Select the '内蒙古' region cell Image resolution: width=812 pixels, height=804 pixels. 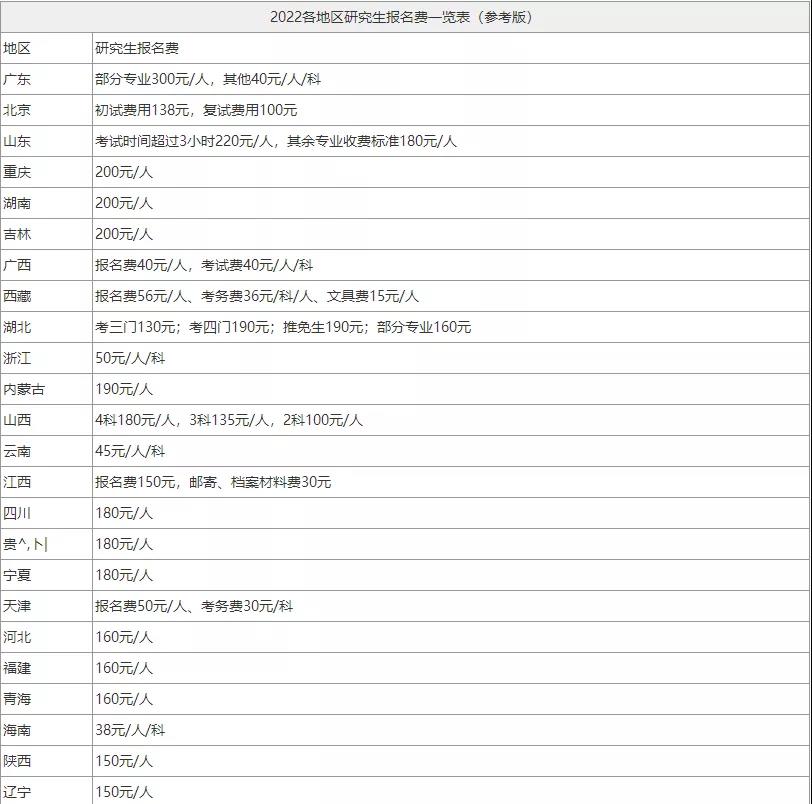tap(24, 389)
